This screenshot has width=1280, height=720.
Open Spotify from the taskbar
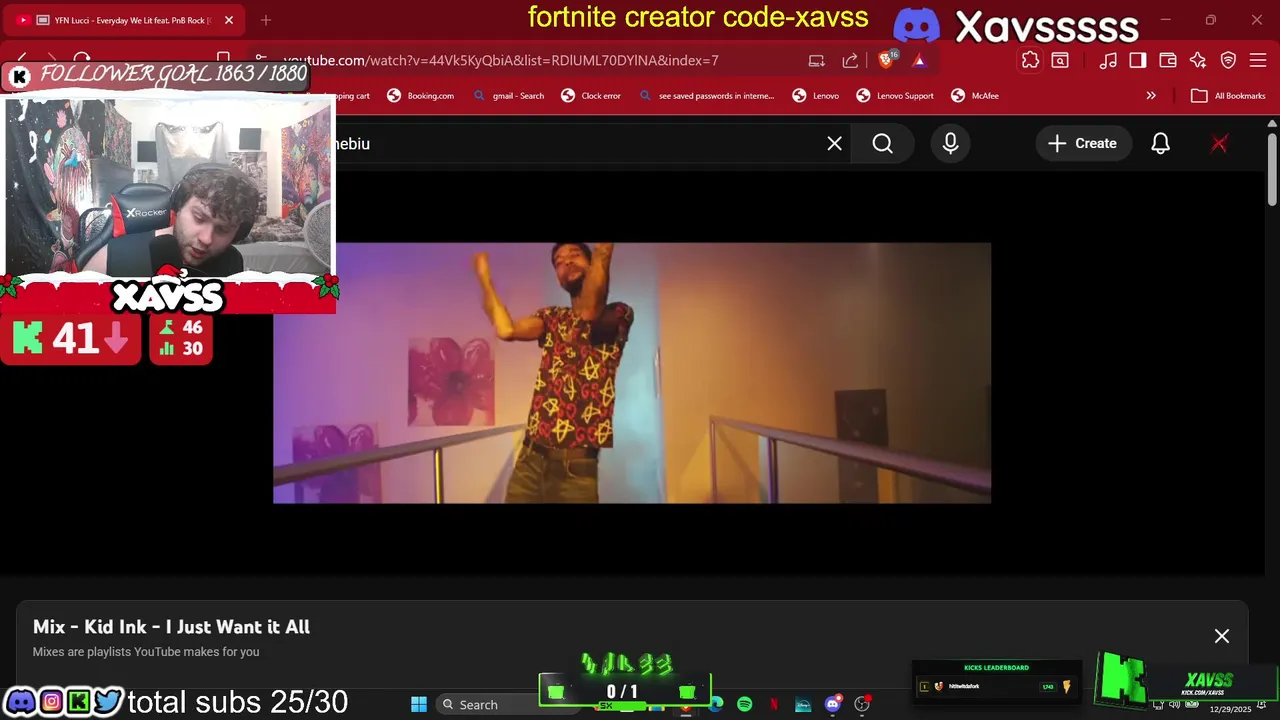745,704
